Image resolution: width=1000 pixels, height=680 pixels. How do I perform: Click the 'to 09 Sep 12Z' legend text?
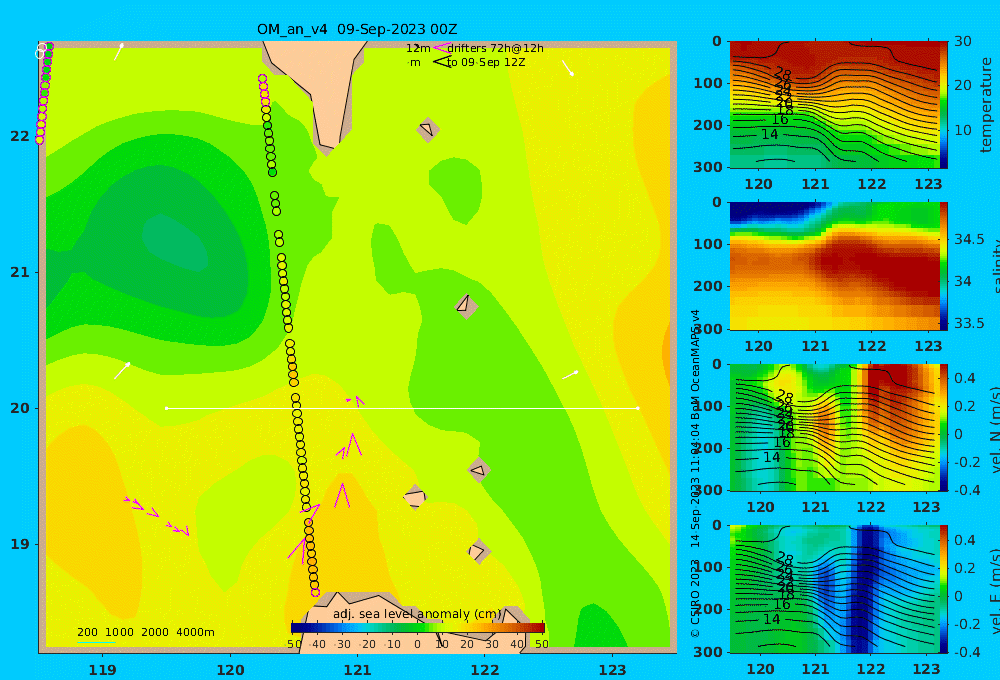[x=486, y=62]
